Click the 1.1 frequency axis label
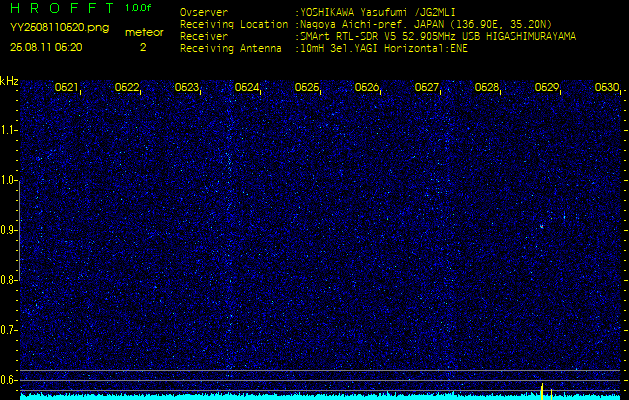This screenshot has height=400, width=629. (x=8, y=130)
